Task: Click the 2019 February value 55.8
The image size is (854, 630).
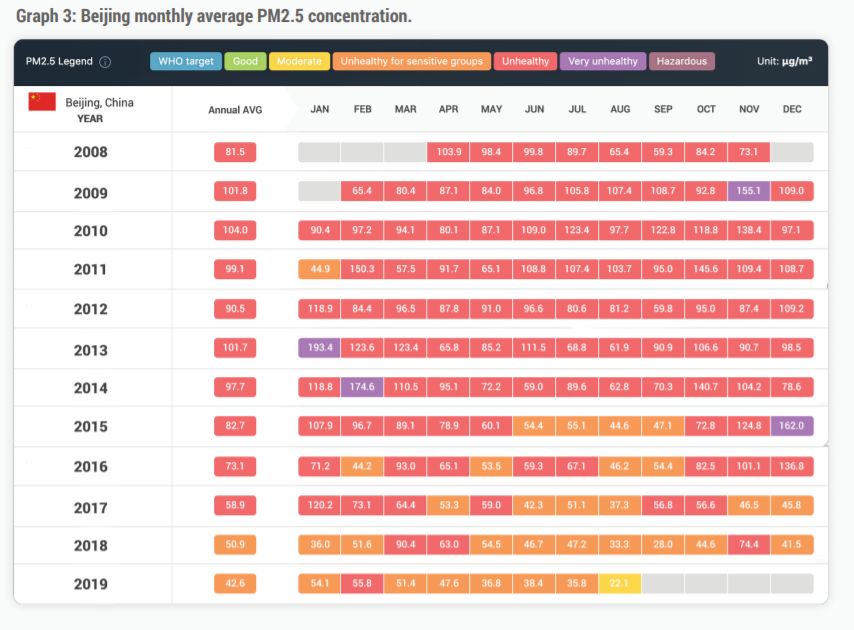Action: point(362,583)
